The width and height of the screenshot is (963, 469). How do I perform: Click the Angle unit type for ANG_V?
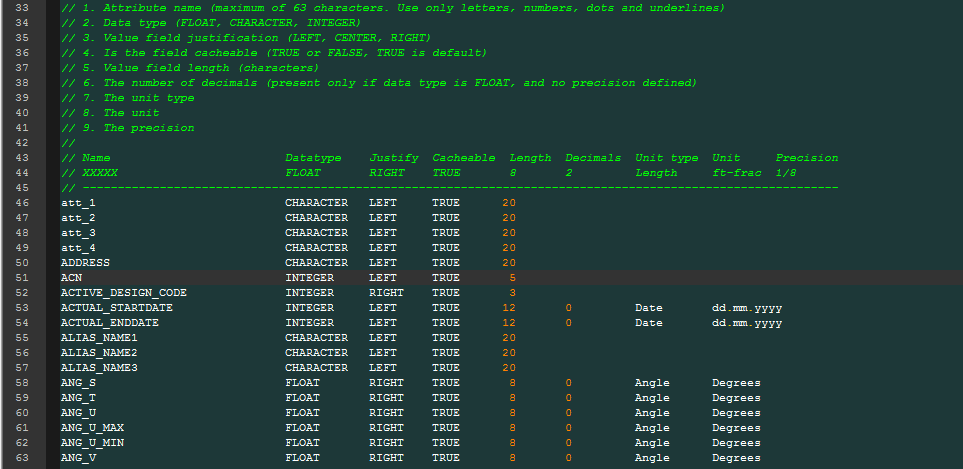[x=652, y=457]
